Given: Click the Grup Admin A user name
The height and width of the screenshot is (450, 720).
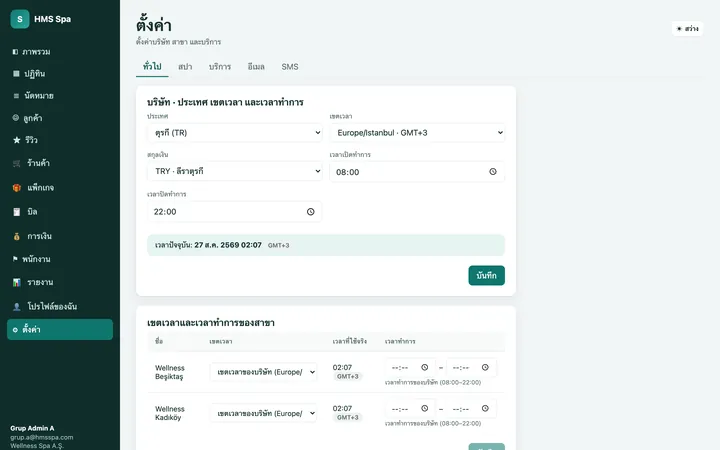Looking at the screenshot, I should pos(32,428).
